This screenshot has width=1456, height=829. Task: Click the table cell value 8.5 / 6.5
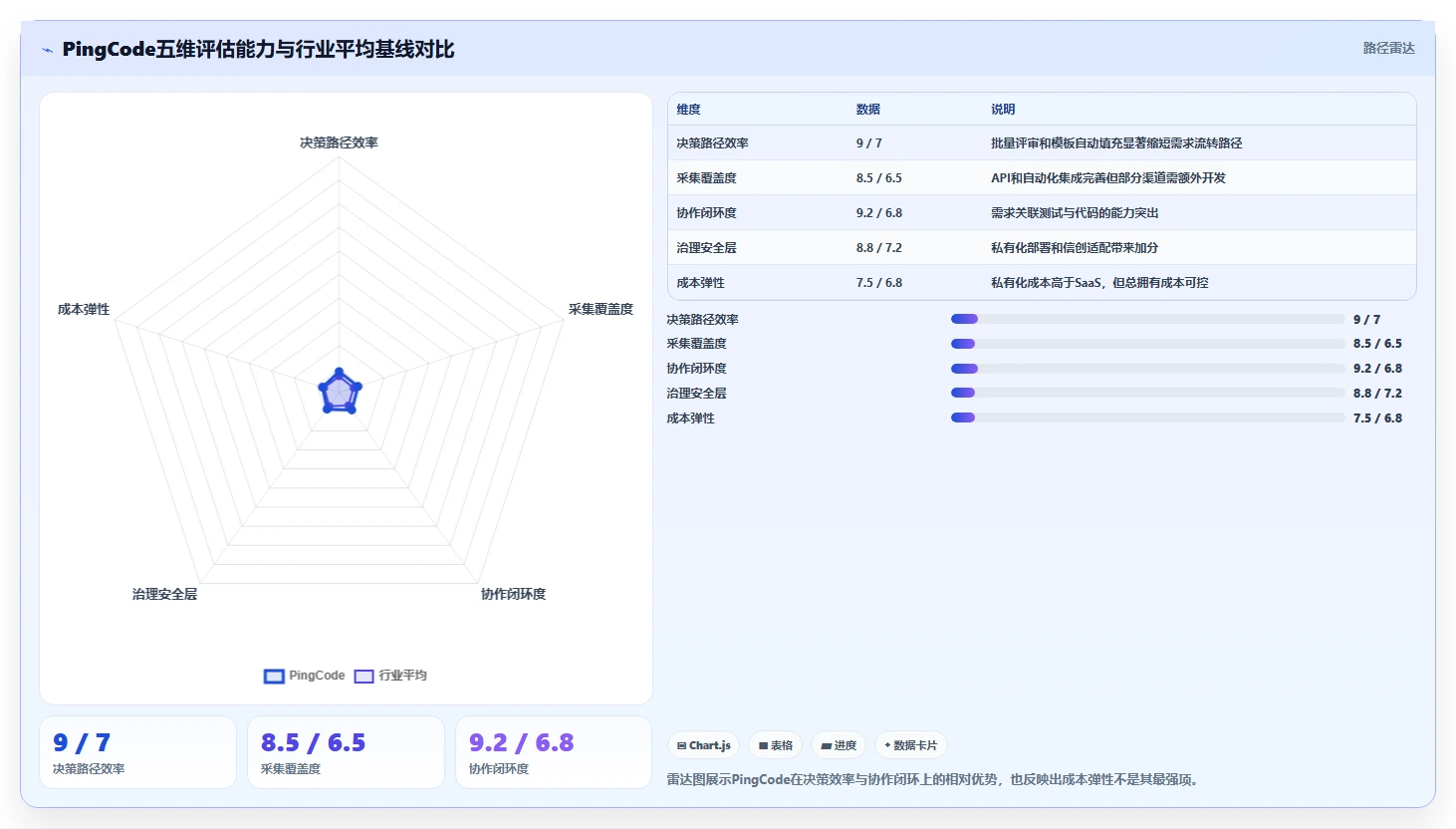coord(879,178)
